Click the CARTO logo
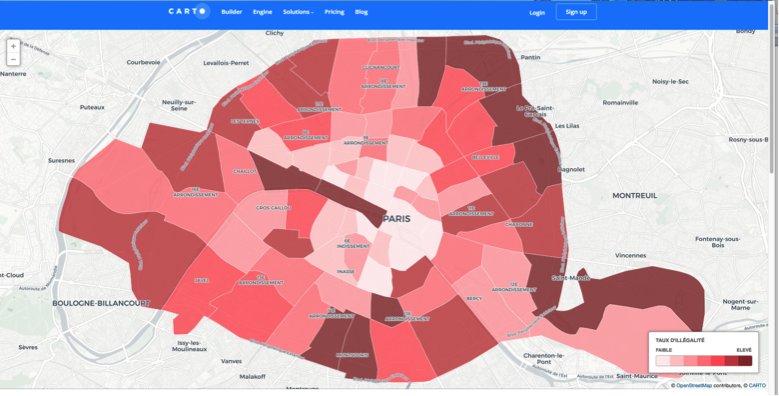 click(x=189, y=11)
